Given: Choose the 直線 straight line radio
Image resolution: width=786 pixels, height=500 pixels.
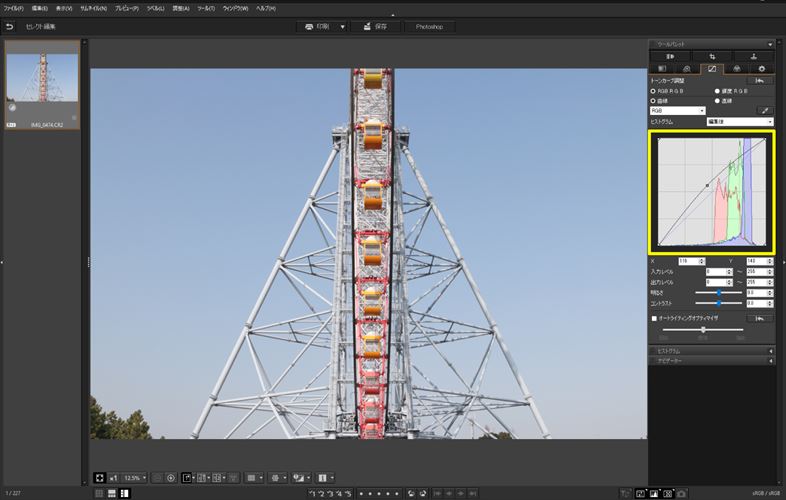Looking at the screenshot, I should (x=717, y=101).
